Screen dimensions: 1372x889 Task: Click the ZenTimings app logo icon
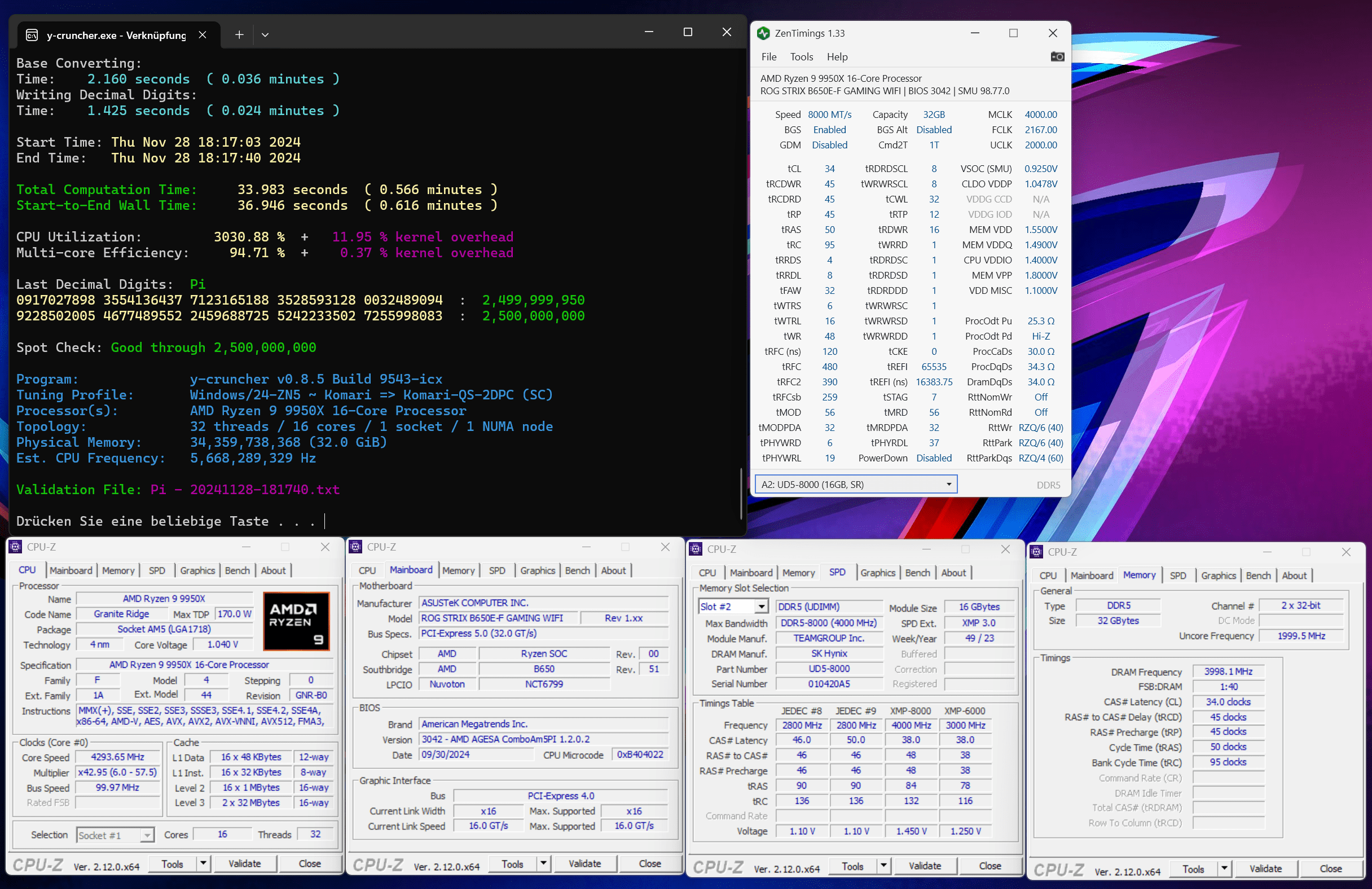[763, 33]
